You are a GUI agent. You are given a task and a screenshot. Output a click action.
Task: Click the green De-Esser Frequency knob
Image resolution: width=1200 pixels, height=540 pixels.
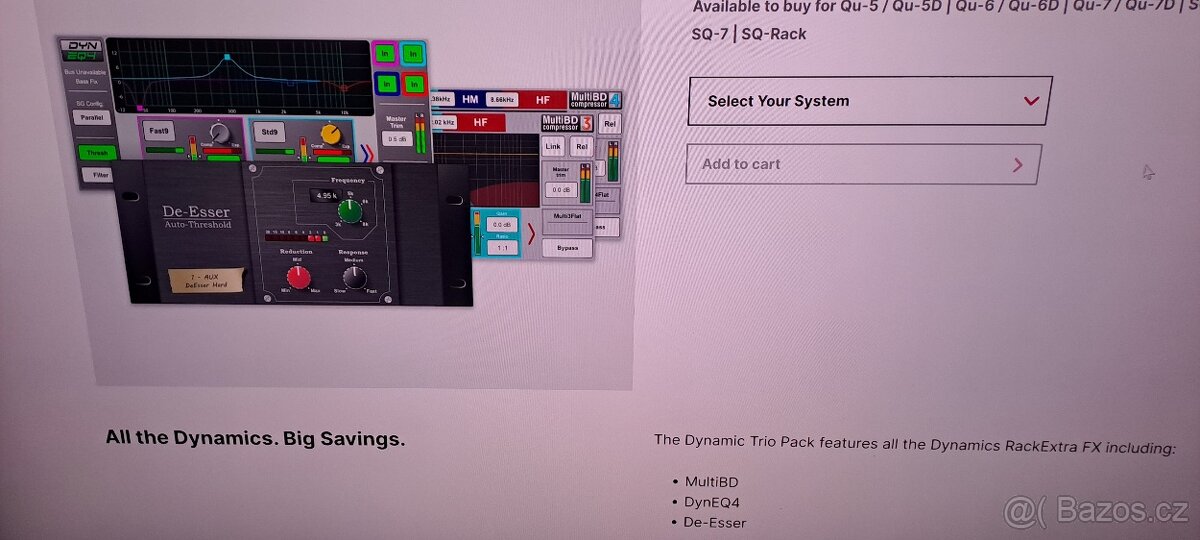[x=350, y=211]
